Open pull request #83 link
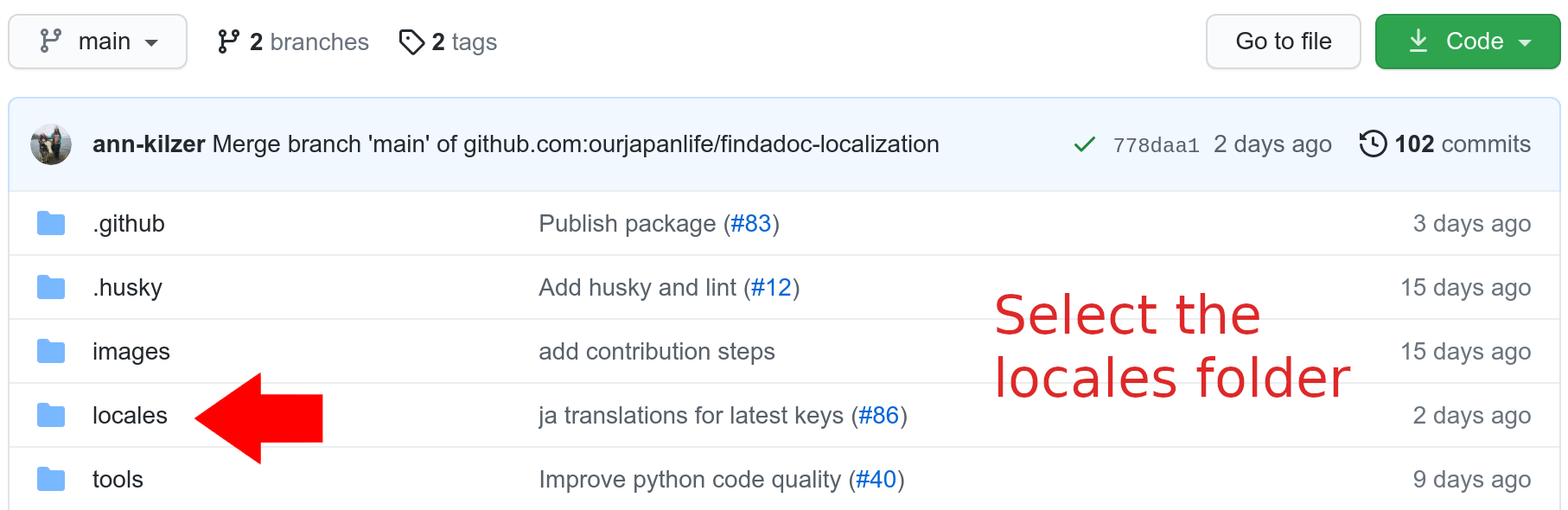Viewport: 1568px width, 510px height. (750, 224)
